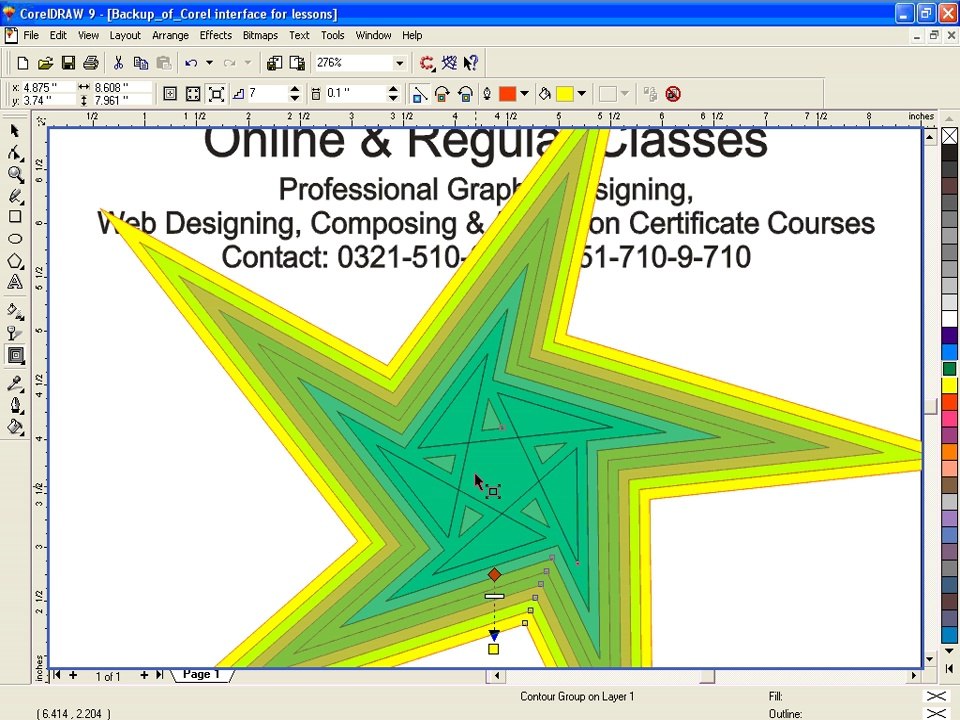Image resolution: width=960 pixels, height=720 pixels.
Task: Click the Print icon
Action: tap(91, 62)
